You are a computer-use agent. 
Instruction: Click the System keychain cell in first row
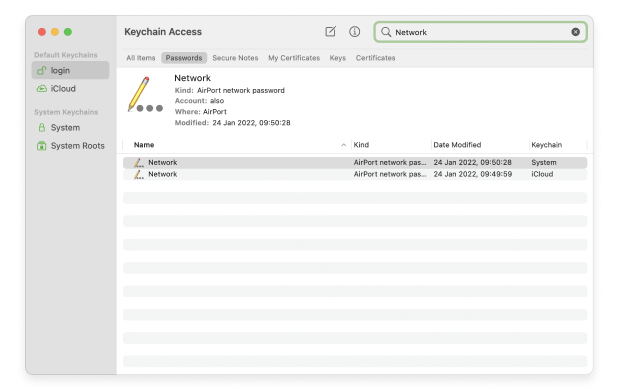click(544, 163)
